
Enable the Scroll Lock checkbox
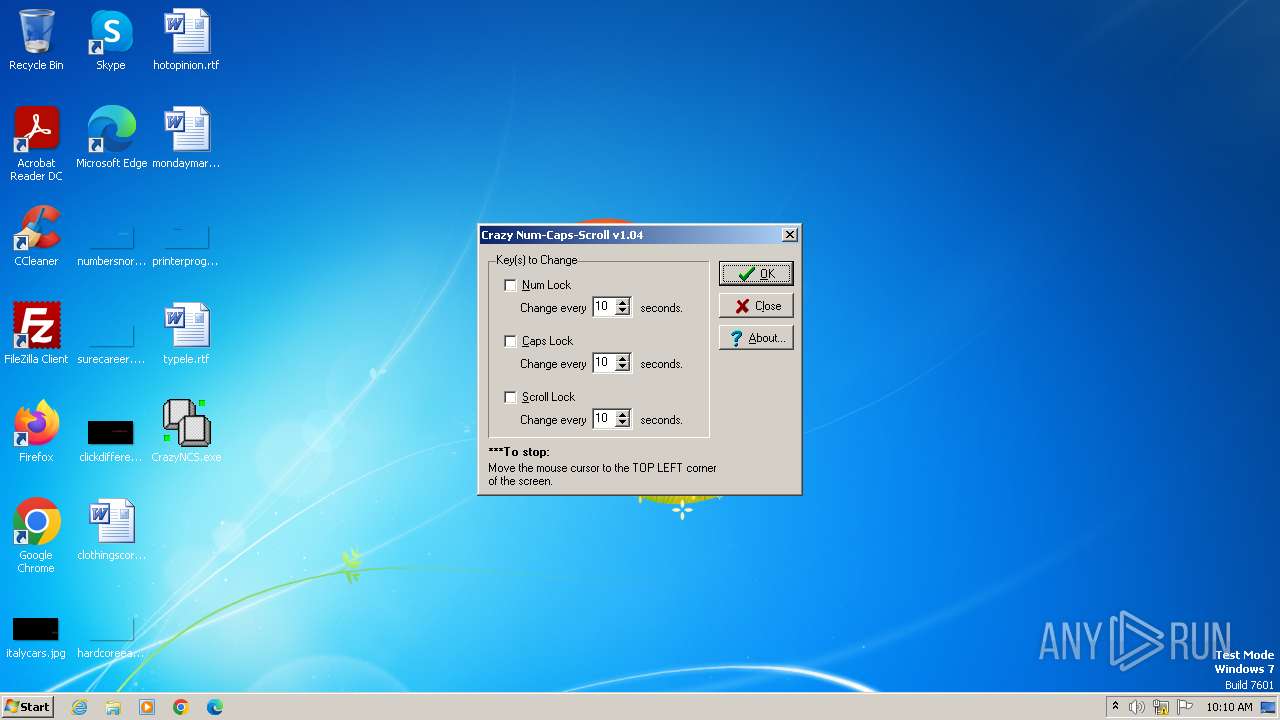click(510, 397)
